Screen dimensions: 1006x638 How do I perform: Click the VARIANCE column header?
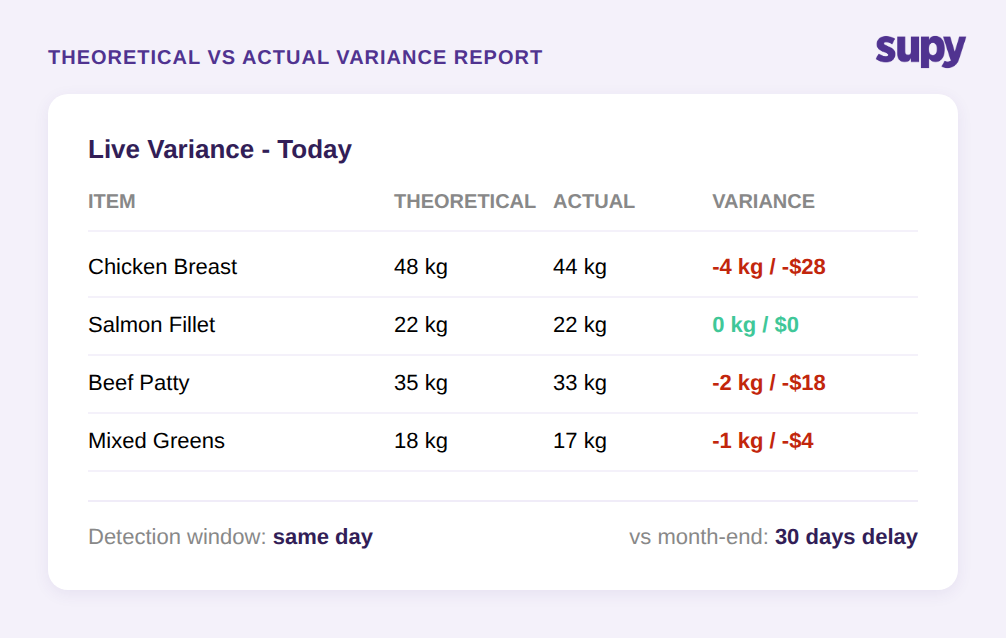point(763,202)
